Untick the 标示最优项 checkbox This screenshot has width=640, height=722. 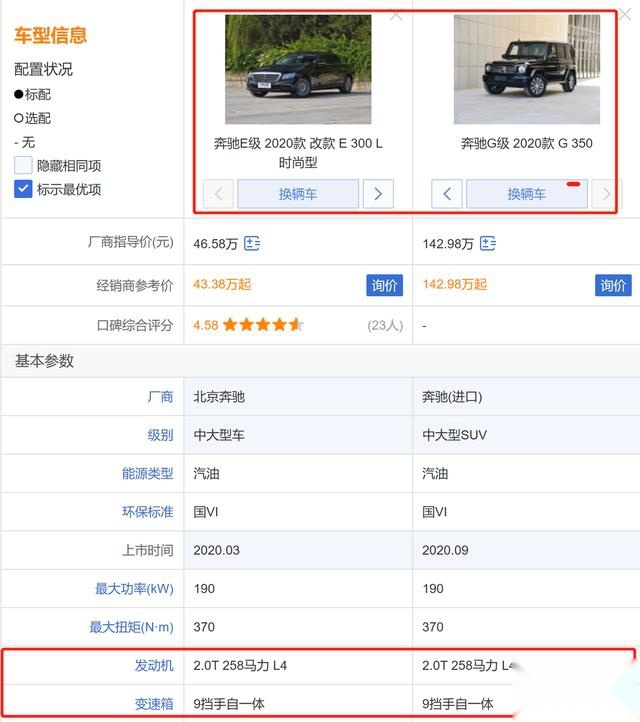[23, 189]
